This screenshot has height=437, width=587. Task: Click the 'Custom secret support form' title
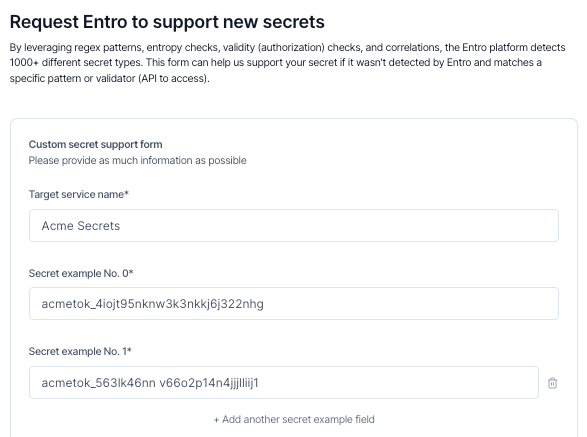(95, 144)
